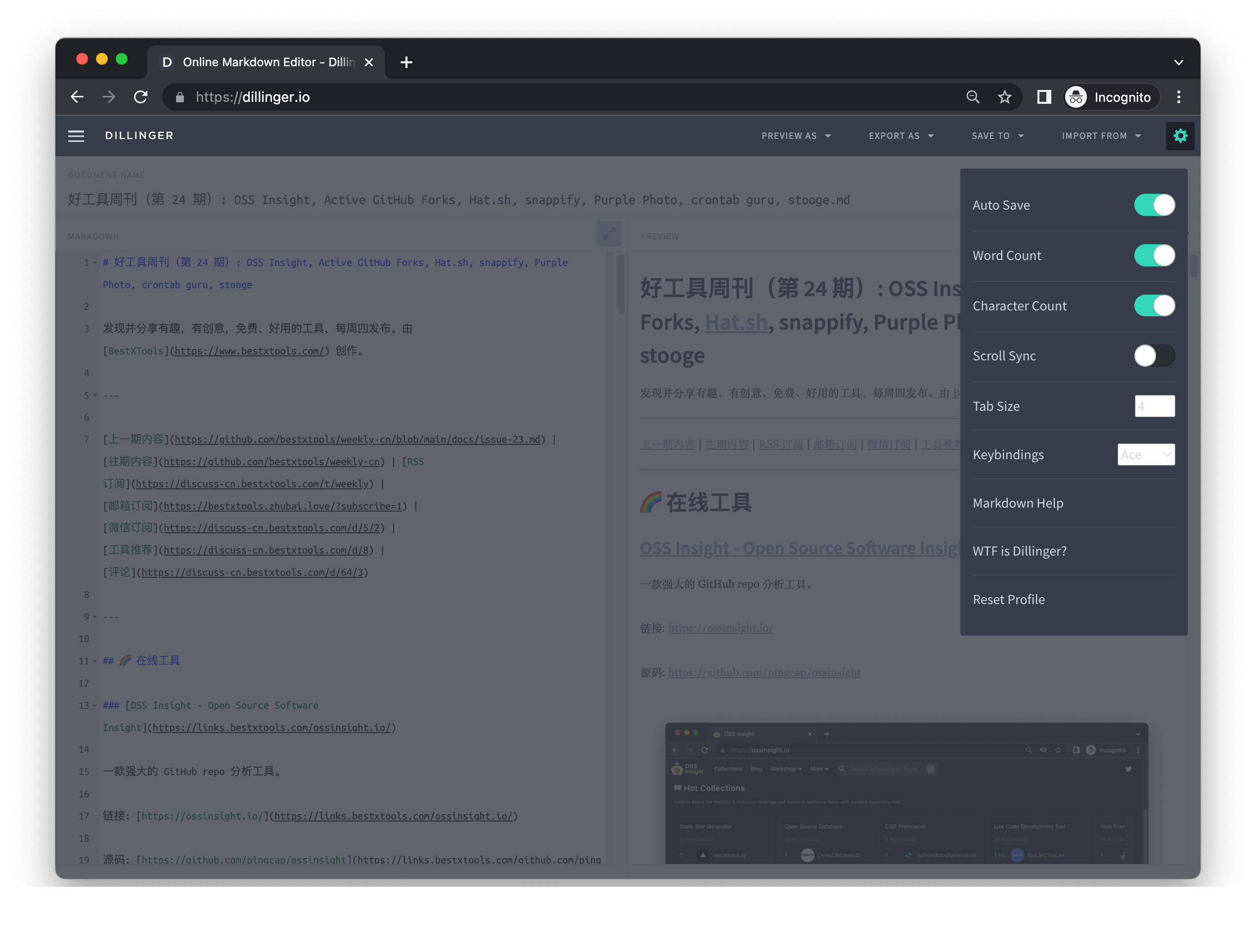Screen dimensions: 1256x952
Task: Bookmark page with the star icon
Action: [1004, 97]
